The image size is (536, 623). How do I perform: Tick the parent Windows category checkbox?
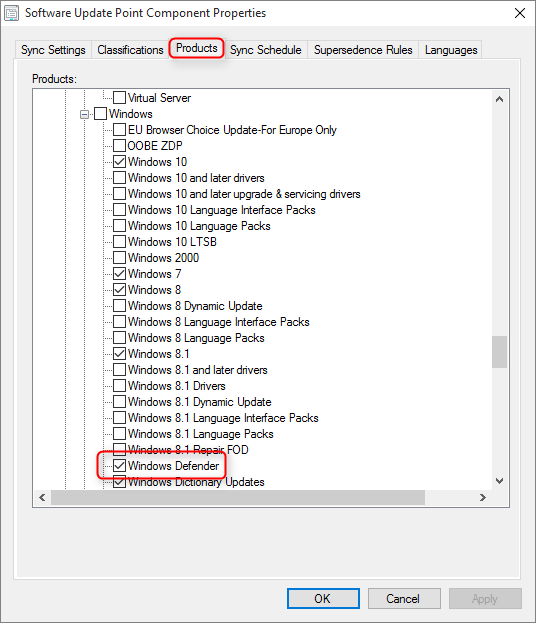click(x=101, y=114)
